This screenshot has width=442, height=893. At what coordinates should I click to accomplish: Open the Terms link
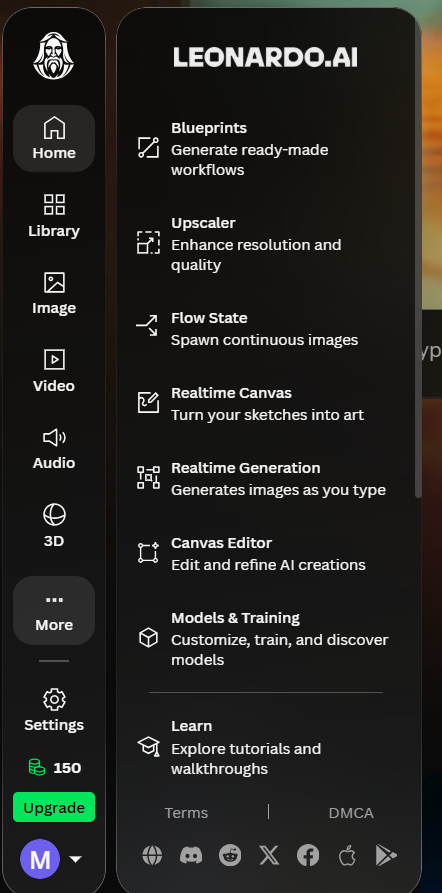click(186, 813)
